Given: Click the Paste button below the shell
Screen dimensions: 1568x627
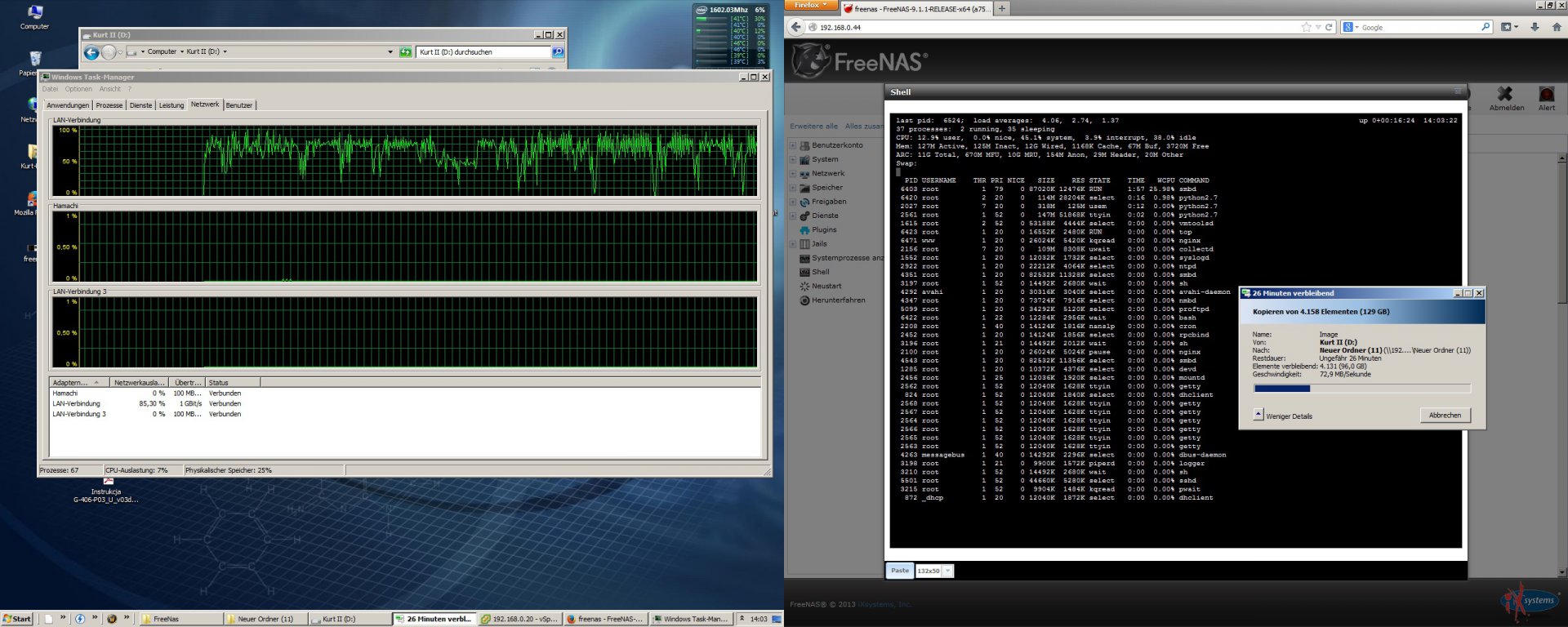Looking at the screenshot, I should pos(900,571).
